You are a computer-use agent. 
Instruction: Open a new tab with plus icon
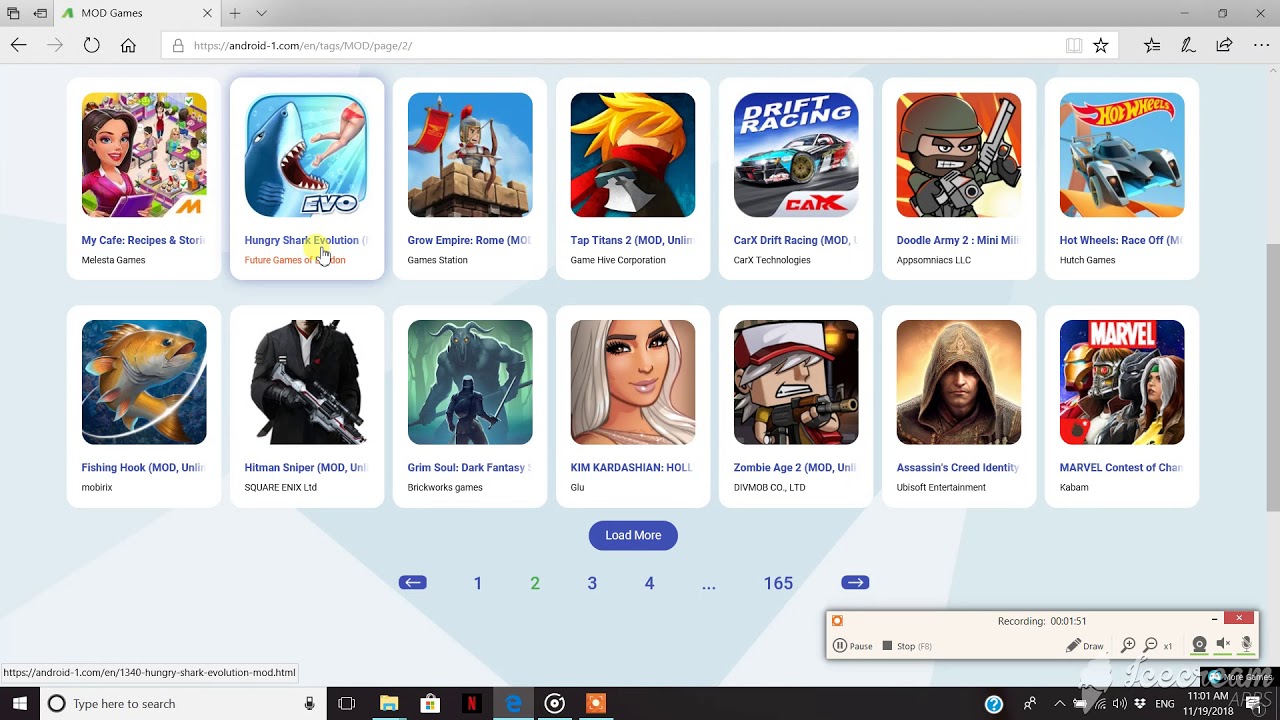click(x=235, y=13)
